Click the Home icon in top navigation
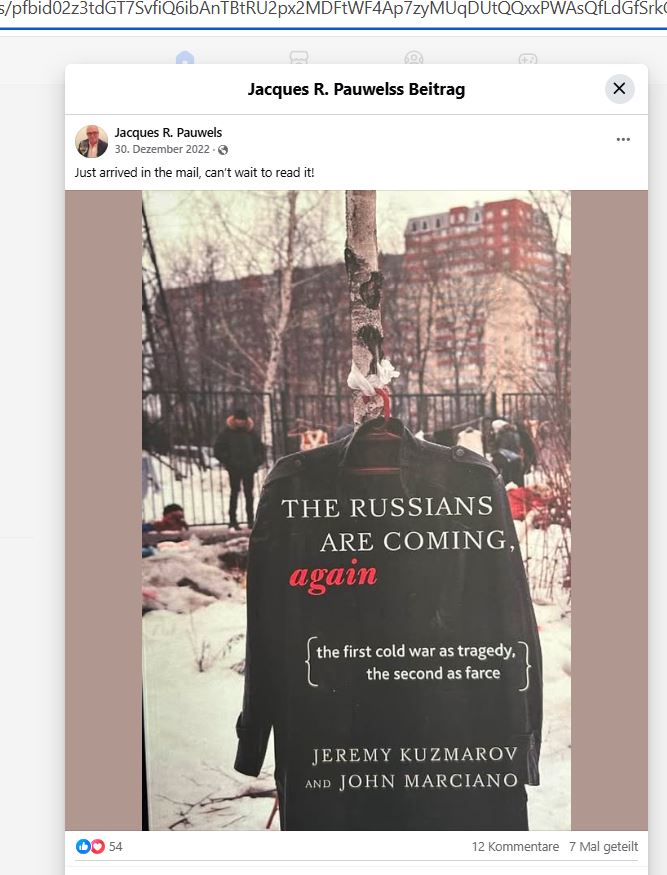Screen dimensions: 667x875 pos(185,58)
